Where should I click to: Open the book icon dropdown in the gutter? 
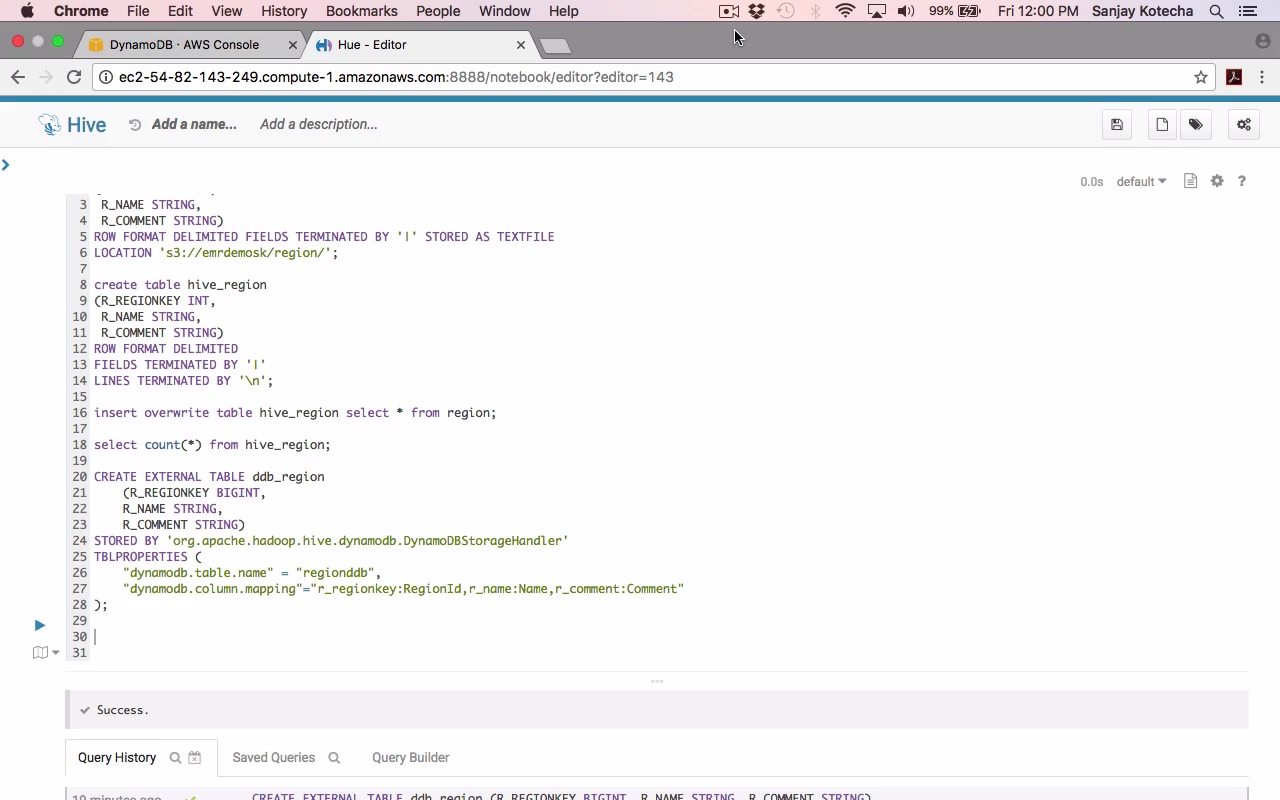[x=46, y=653]
